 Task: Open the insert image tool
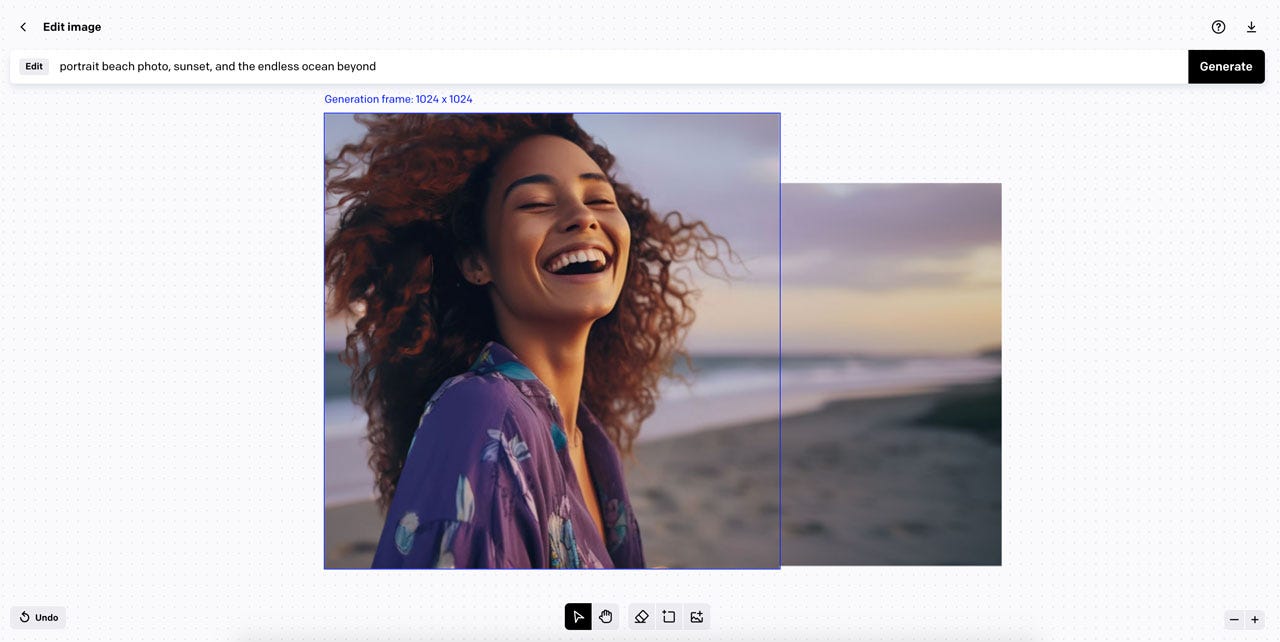[697, 617]
